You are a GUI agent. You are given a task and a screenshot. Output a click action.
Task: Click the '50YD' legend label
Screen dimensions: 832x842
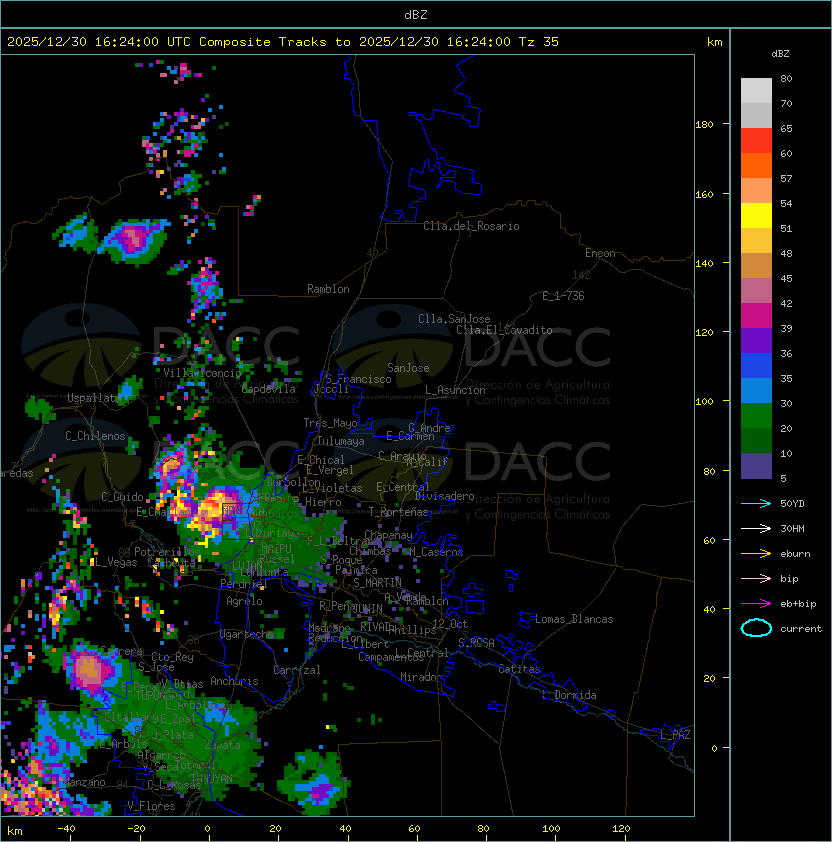tap(792, 504)
